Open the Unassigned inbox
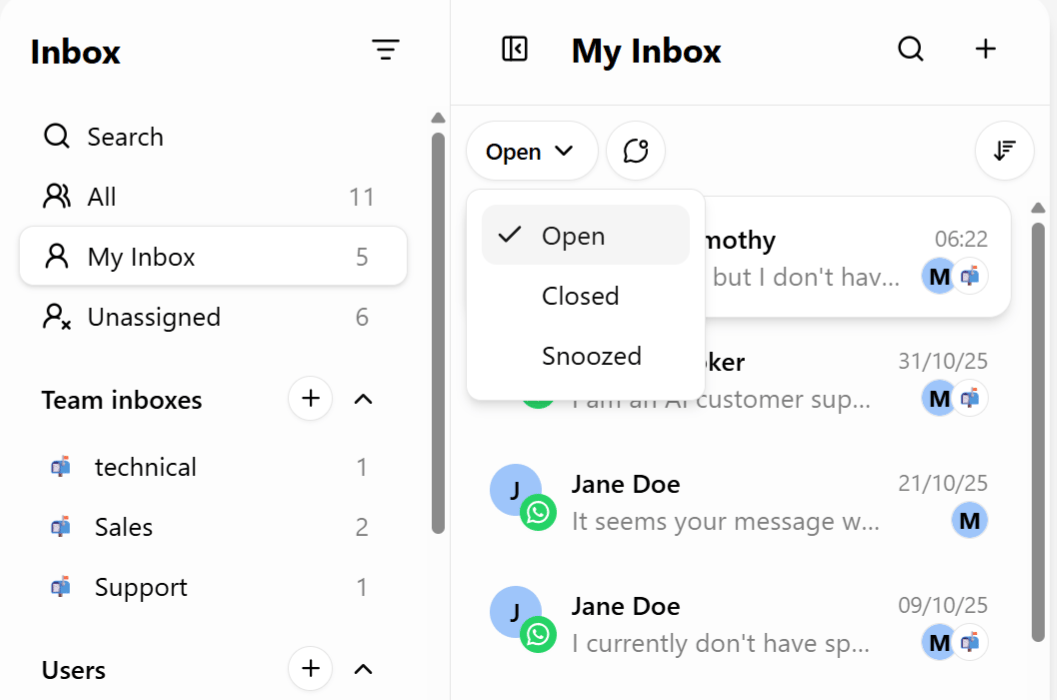Screen dimensions: 1057x700 pyautogui.click(x=213, y=316)
